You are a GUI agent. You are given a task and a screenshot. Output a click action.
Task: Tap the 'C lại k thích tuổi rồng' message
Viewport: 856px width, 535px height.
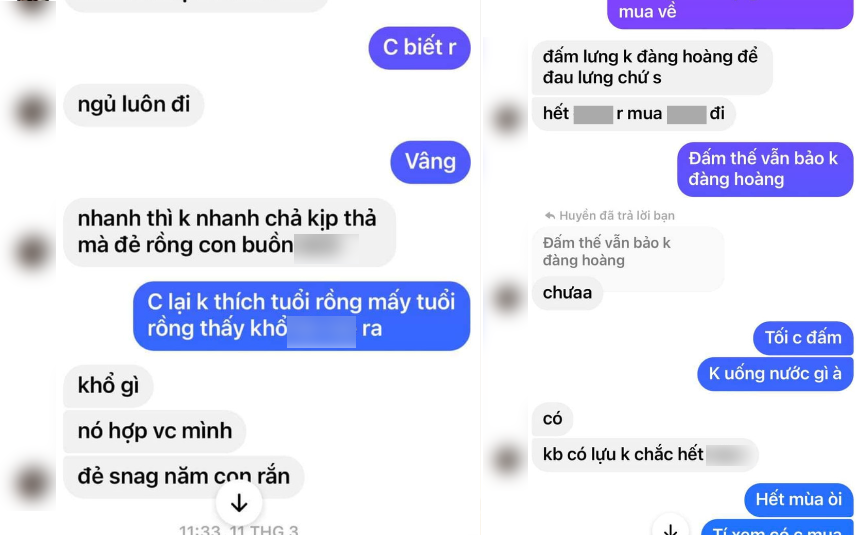pos(301,316)
